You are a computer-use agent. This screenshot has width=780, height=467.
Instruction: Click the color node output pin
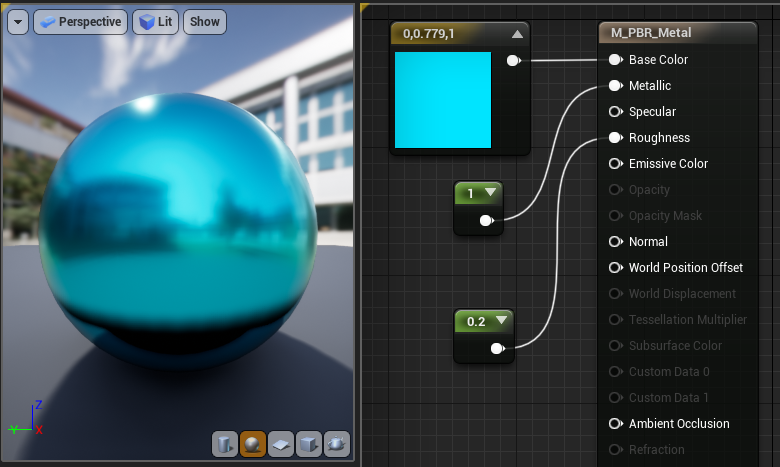tap(513, 61)
